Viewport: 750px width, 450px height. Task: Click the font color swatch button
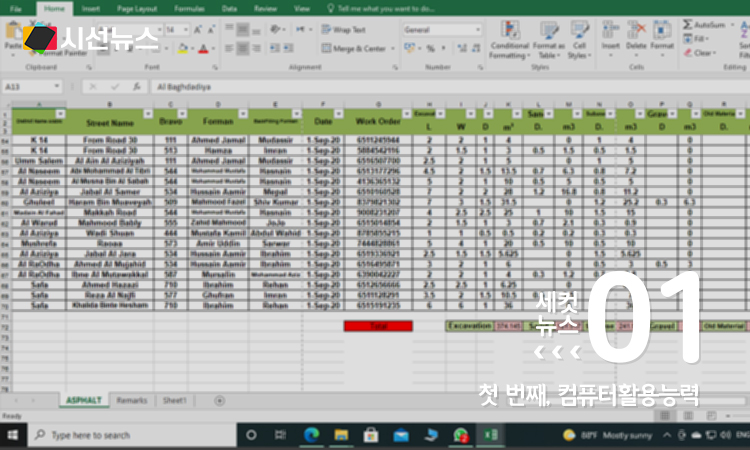[203, 48]
